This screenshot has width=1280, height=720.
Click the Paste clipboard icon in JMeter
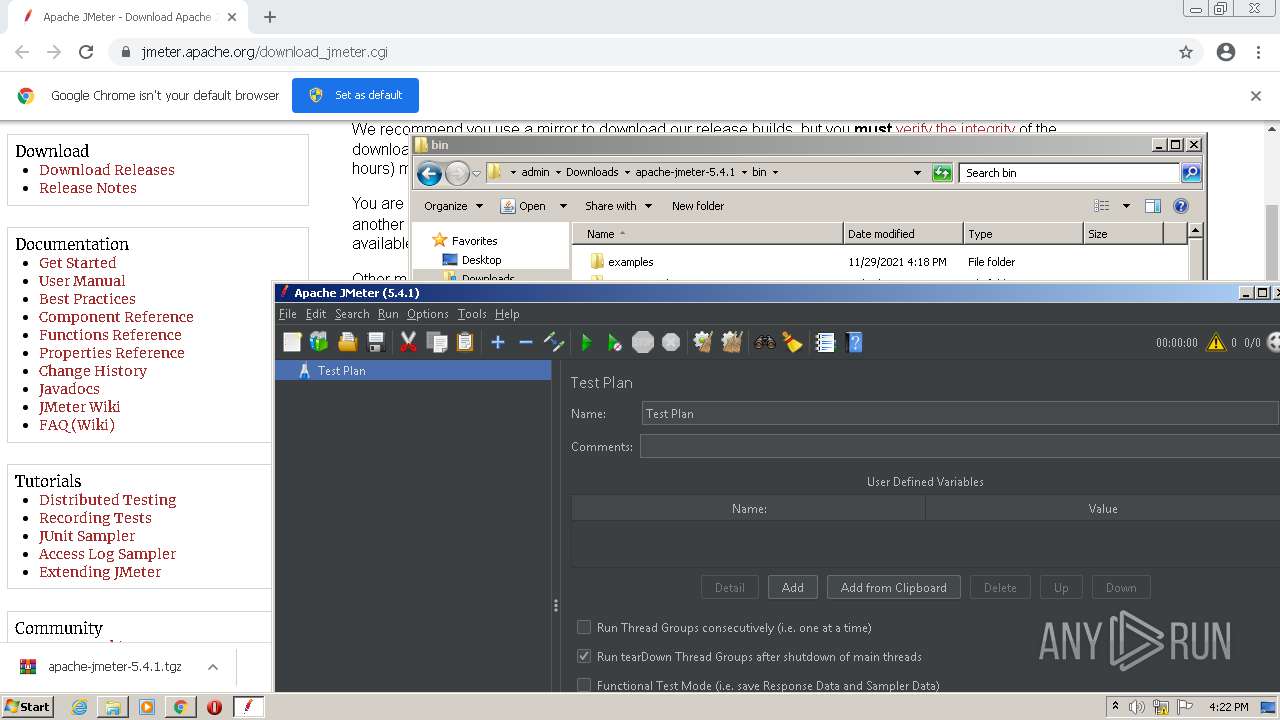[x=465, y=342]
